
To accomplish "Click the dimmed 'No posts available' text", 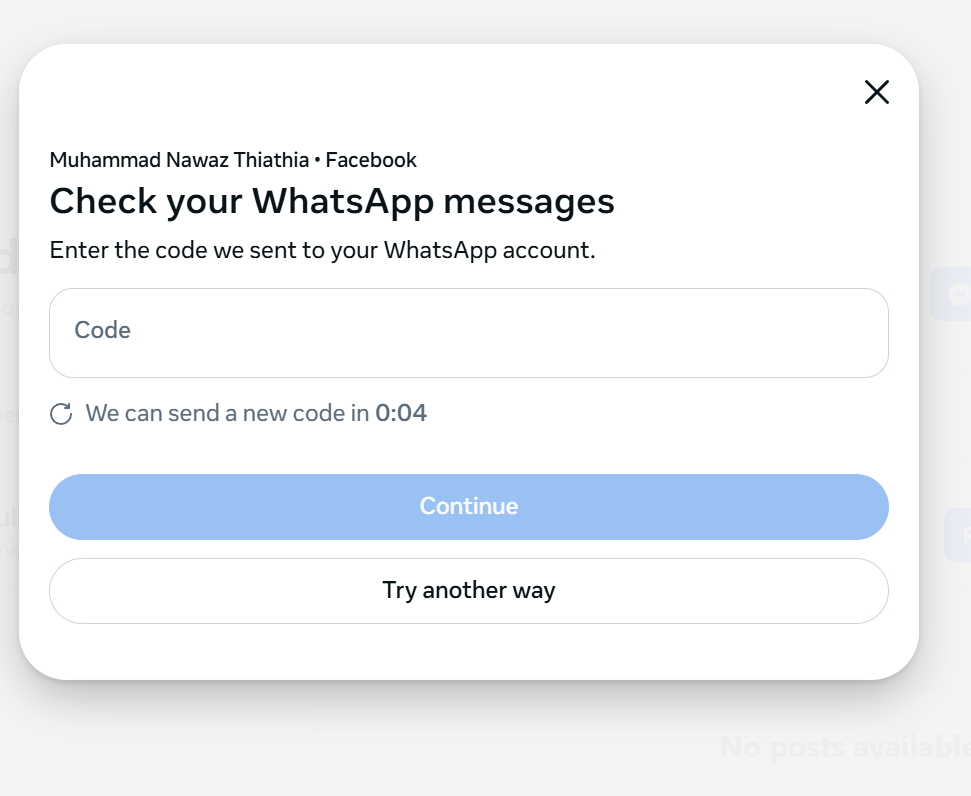I will point(845,746).
